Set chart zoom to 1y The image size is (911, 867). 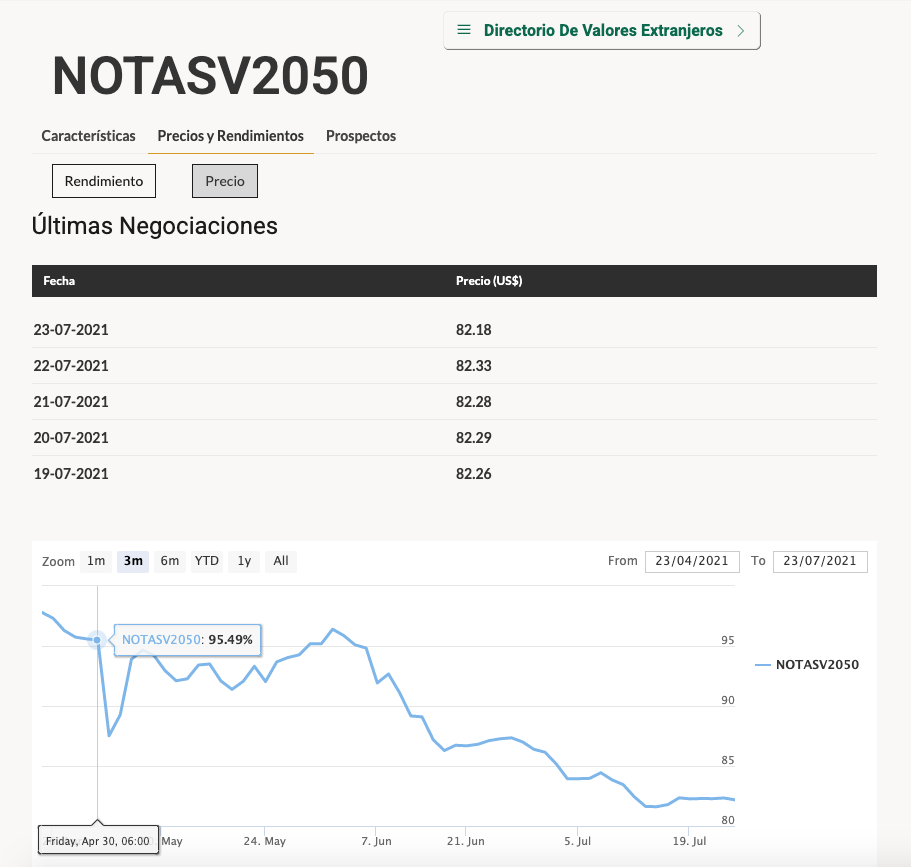click(244, 561)
